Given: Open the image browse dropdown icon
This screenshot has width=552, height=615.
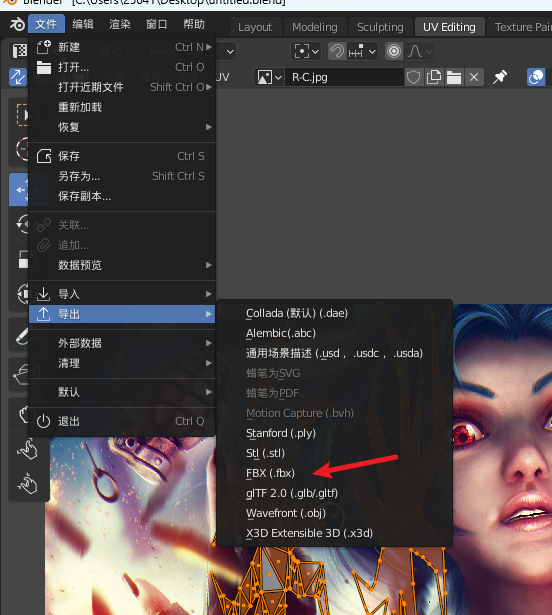Looking at the screenshot, I should pos(269,77).
